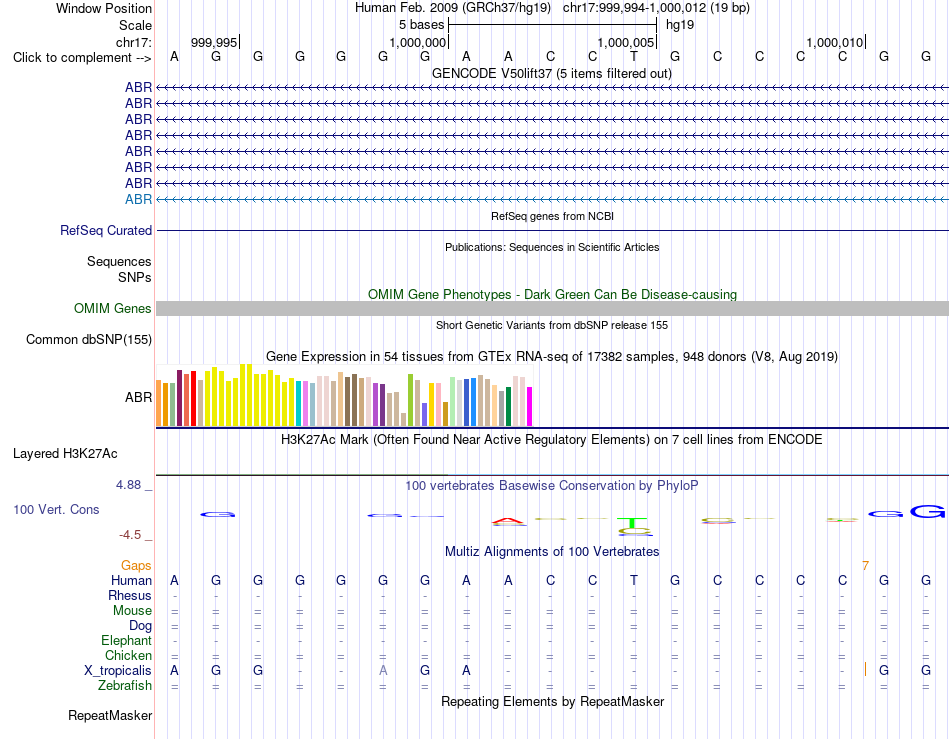Select the chr17: ruler label
The height and width of the screenshot is (739, 950).
(x=134, y=42)
